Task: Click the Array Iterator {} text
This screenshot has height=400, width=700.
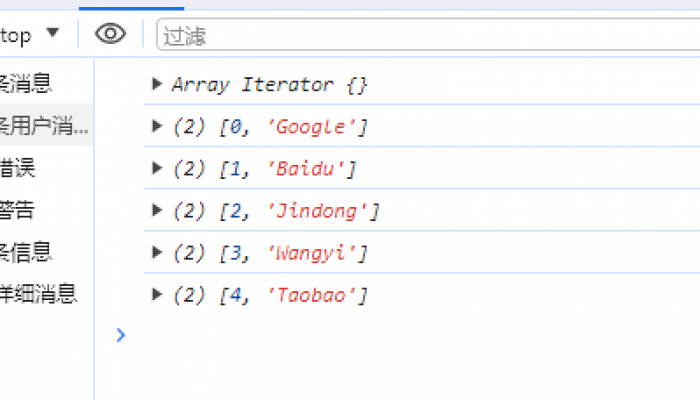Action: click(270, 85)
